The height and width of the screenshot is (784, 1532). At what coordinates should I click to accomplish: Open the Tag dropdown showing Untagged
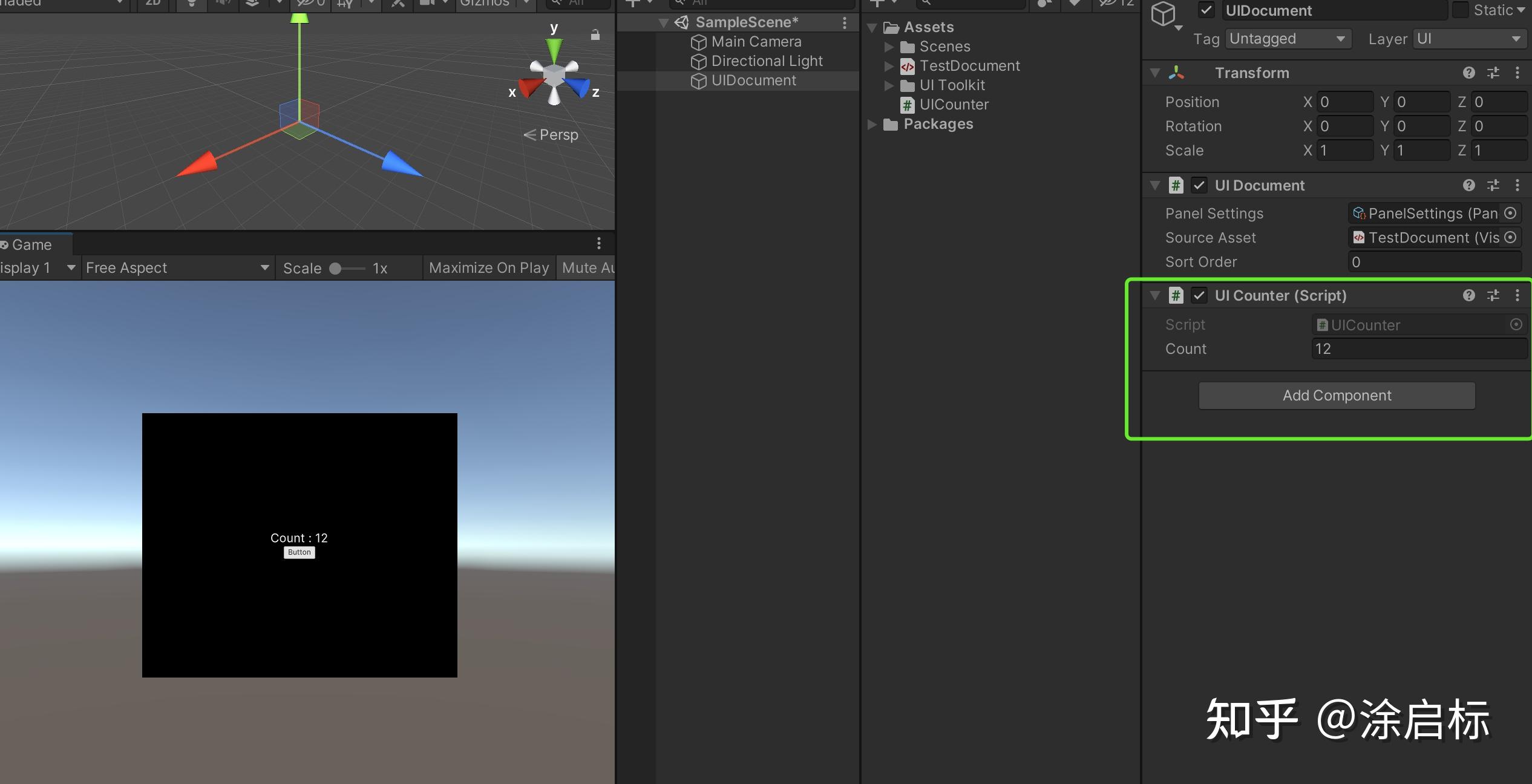1288,38
